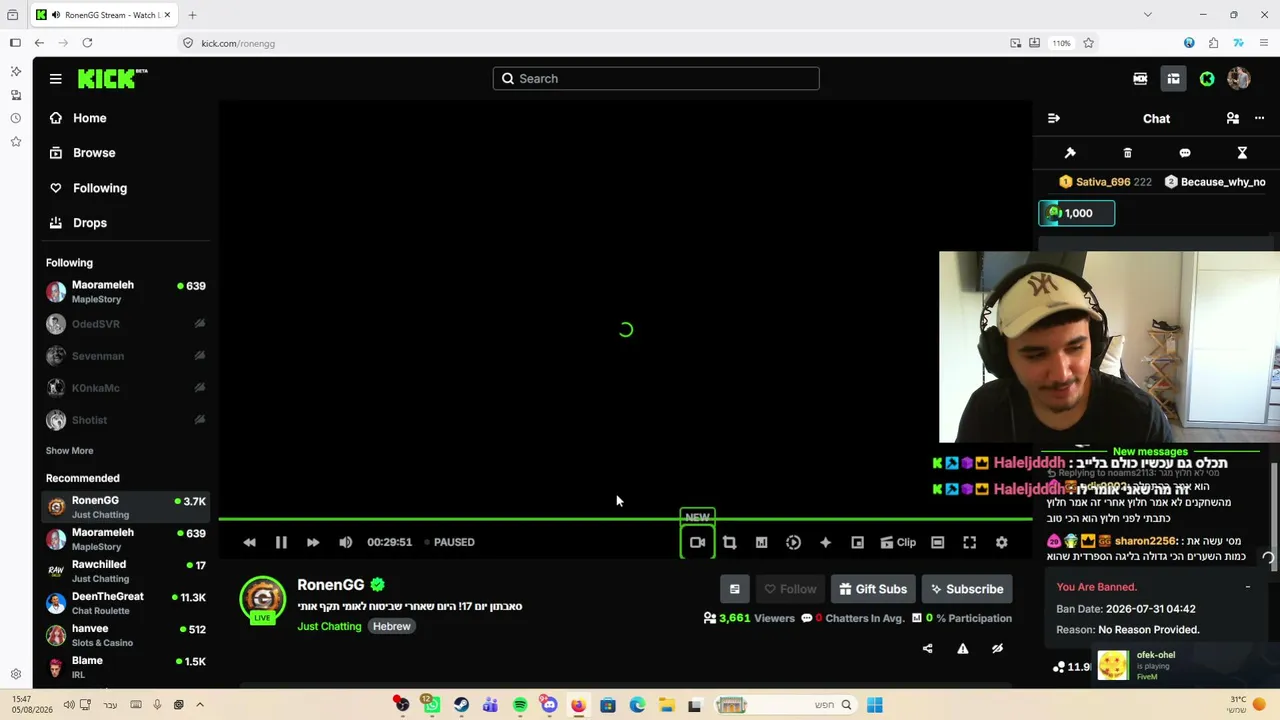Jump to New messages in chat

[x=1150, y=452]
